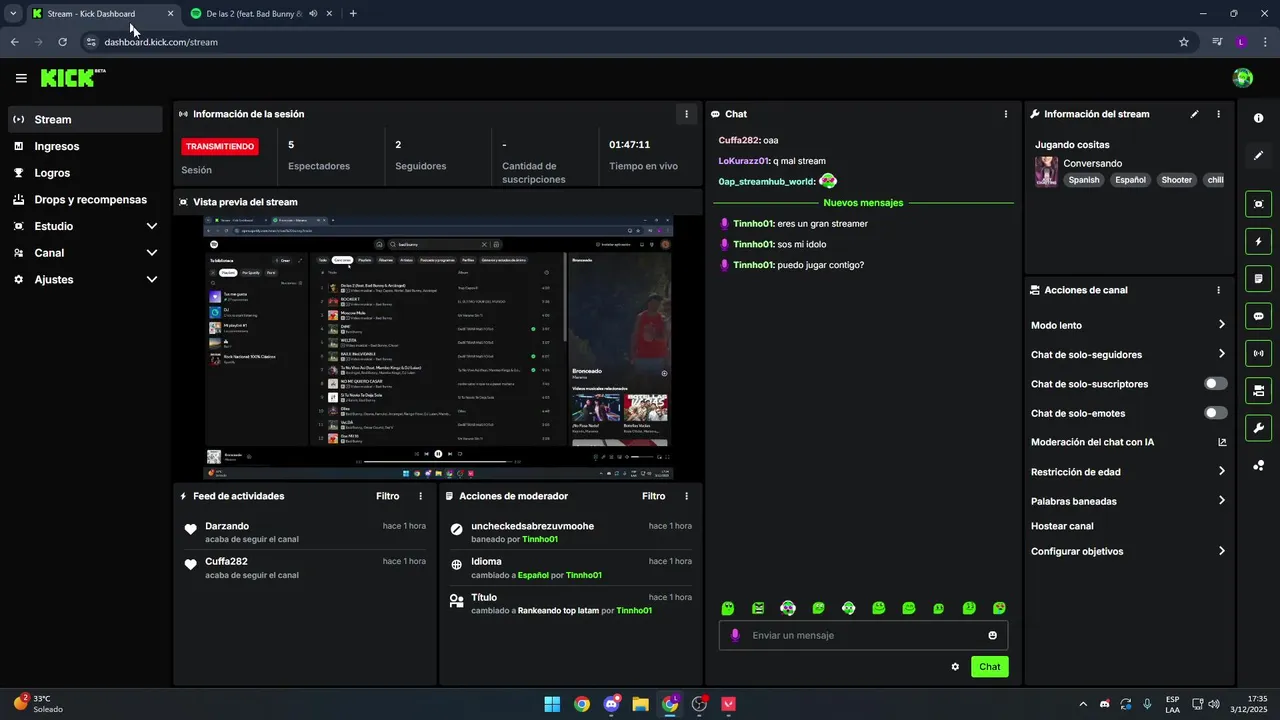This screenshot has height=720, width=1280.
Task: Open the emoji picker in the message box
Action: tap(993, 635)
